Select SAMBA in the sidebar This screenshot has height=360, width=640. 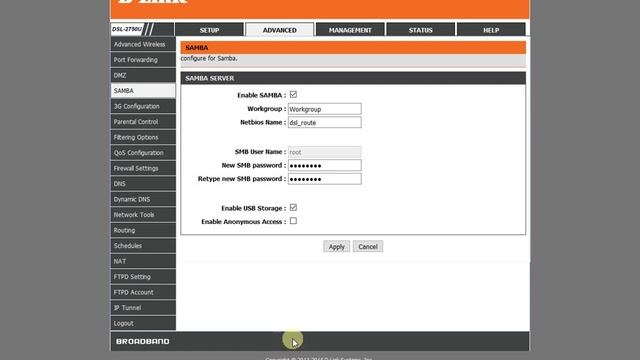[x=143, y=91]
